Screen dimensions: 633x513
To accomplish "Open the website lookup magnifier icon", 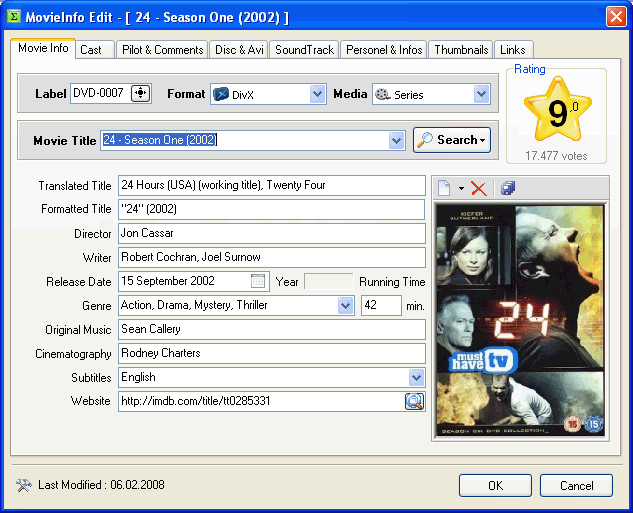I will pos(414,401).
